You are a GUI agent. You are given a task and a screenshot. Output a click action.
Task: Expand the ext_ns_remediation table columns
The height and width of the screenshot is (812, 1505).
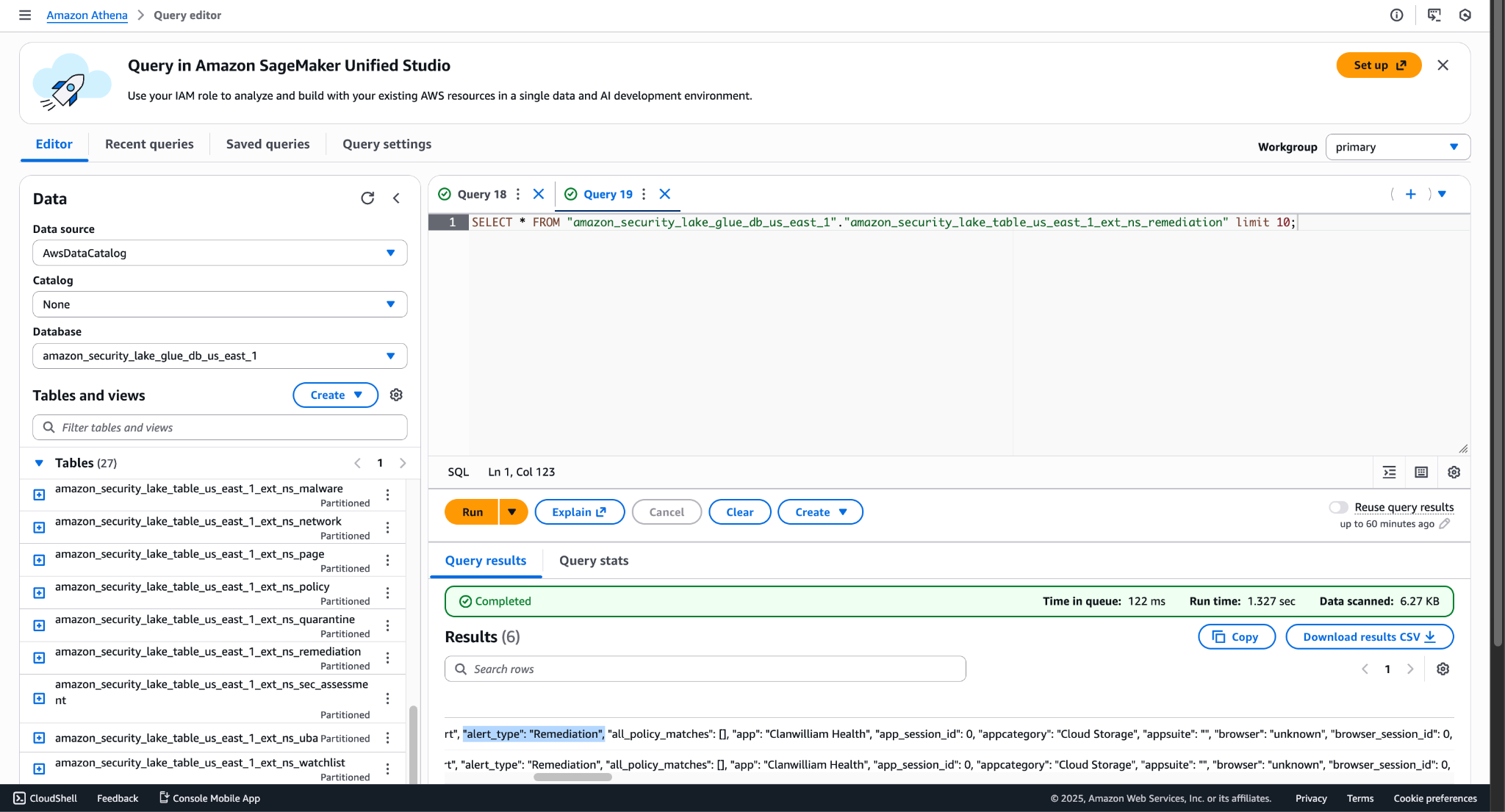(x=40, y=658)
